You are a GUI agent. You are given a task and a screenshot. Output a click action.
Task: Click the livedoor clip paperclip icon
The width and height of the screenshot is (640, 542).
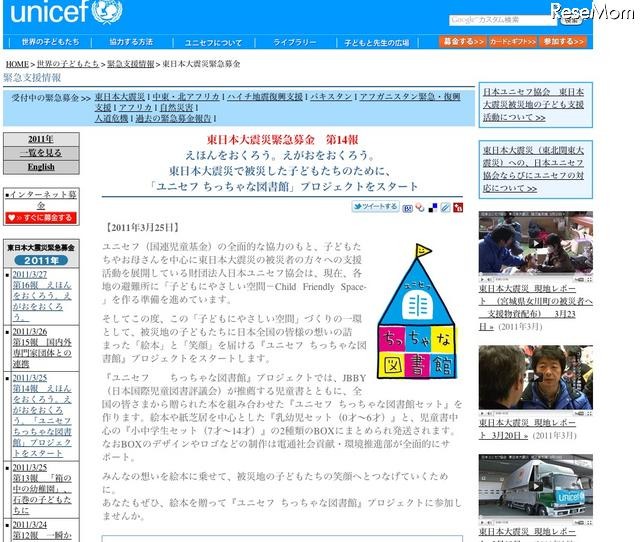tap(445, 208)
